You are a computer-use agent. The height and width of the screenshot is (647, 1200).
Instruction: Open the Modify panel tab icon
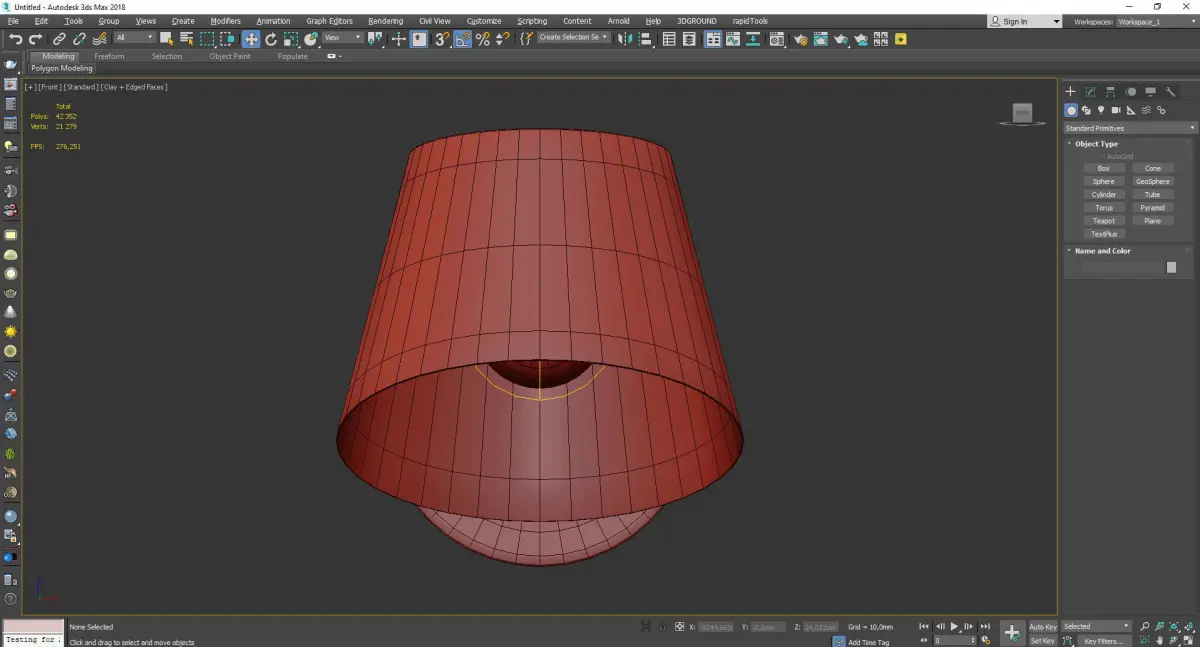(x=1090, y=92)
